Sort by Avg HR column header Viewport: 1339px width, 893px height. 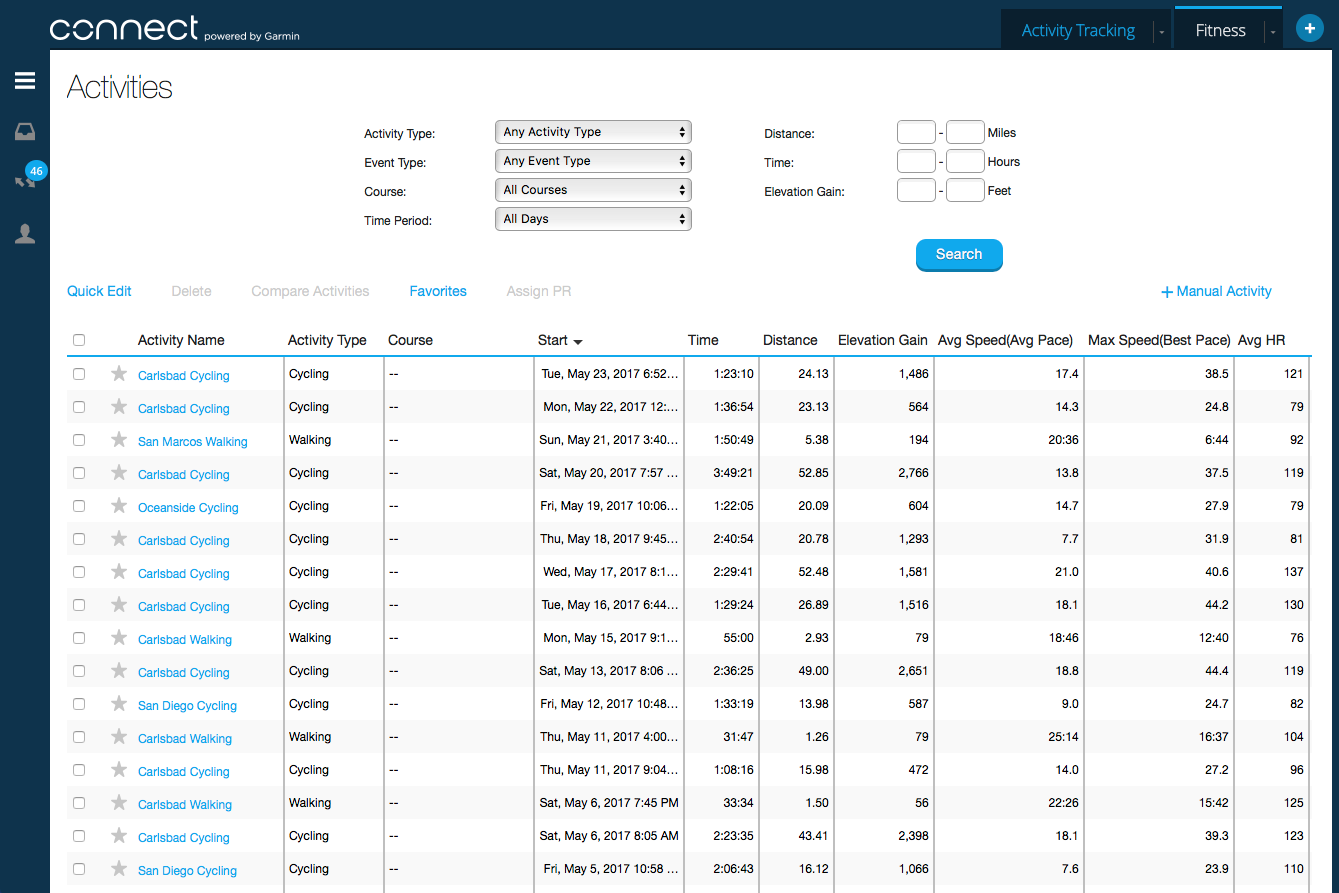(x=1262, y=340)
